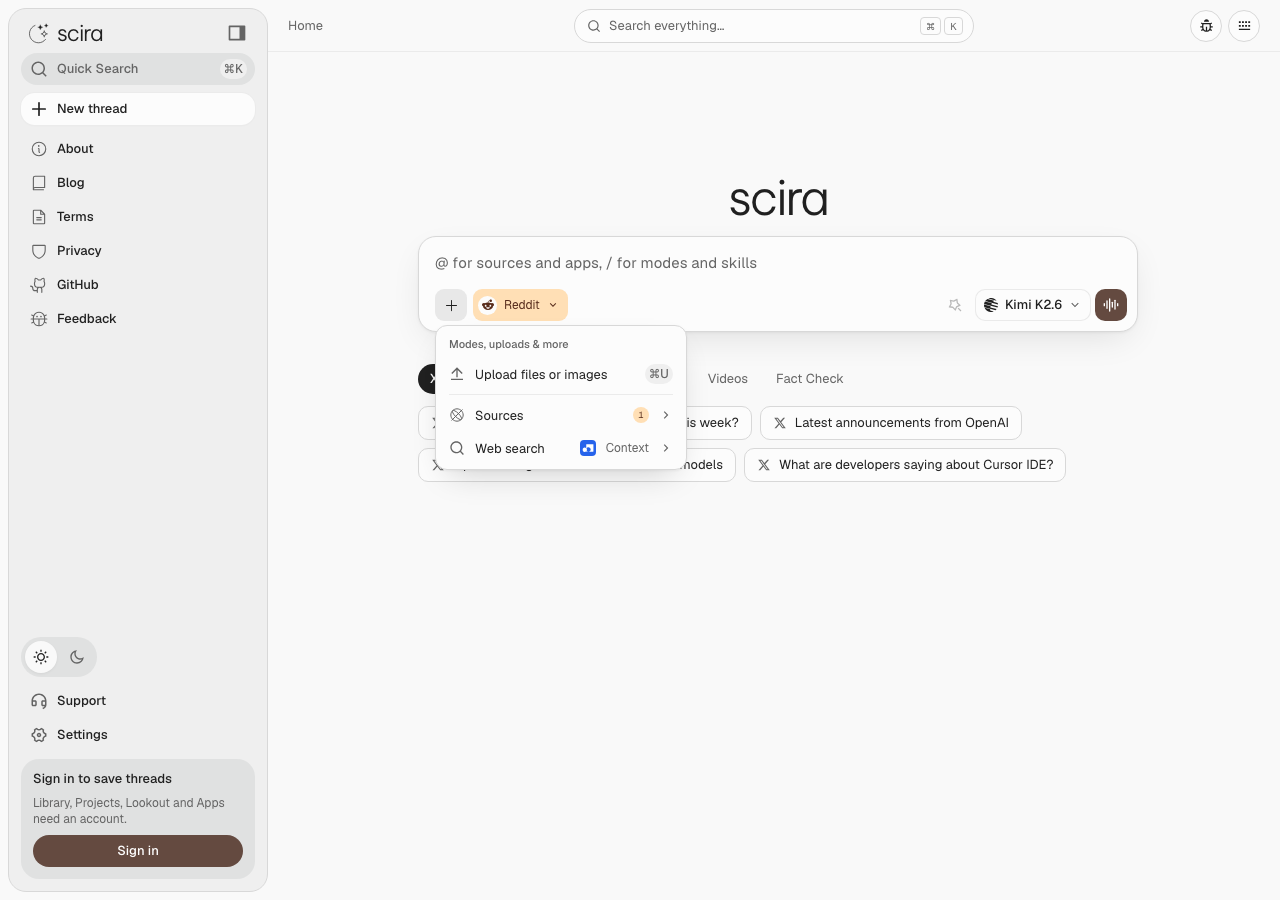1280x900 pixels.
Task: Switch to light theme with the sun toggle
Action: (x=41, y=657)
